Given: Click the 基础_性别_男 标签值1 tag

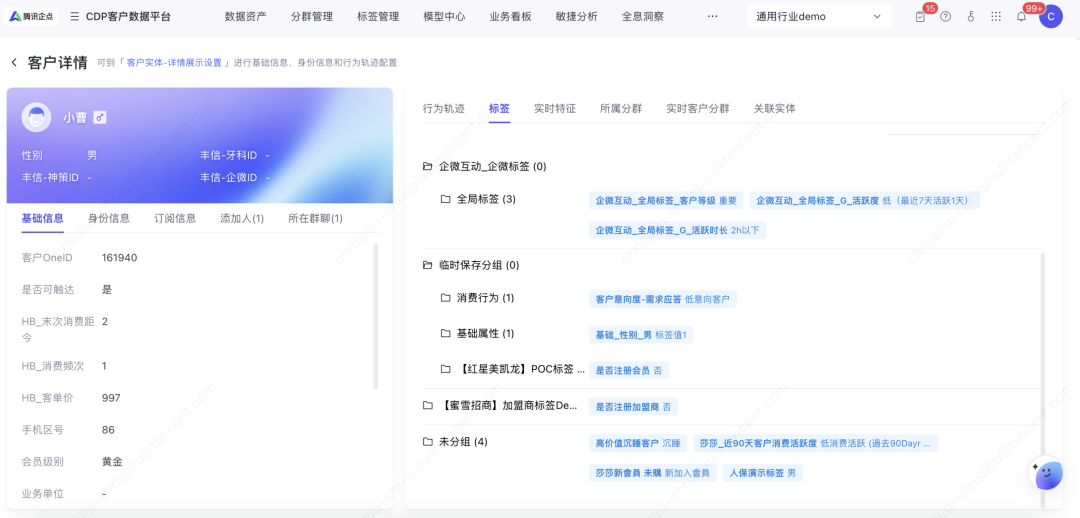Looking at the screenshot, I should [641, 335].
